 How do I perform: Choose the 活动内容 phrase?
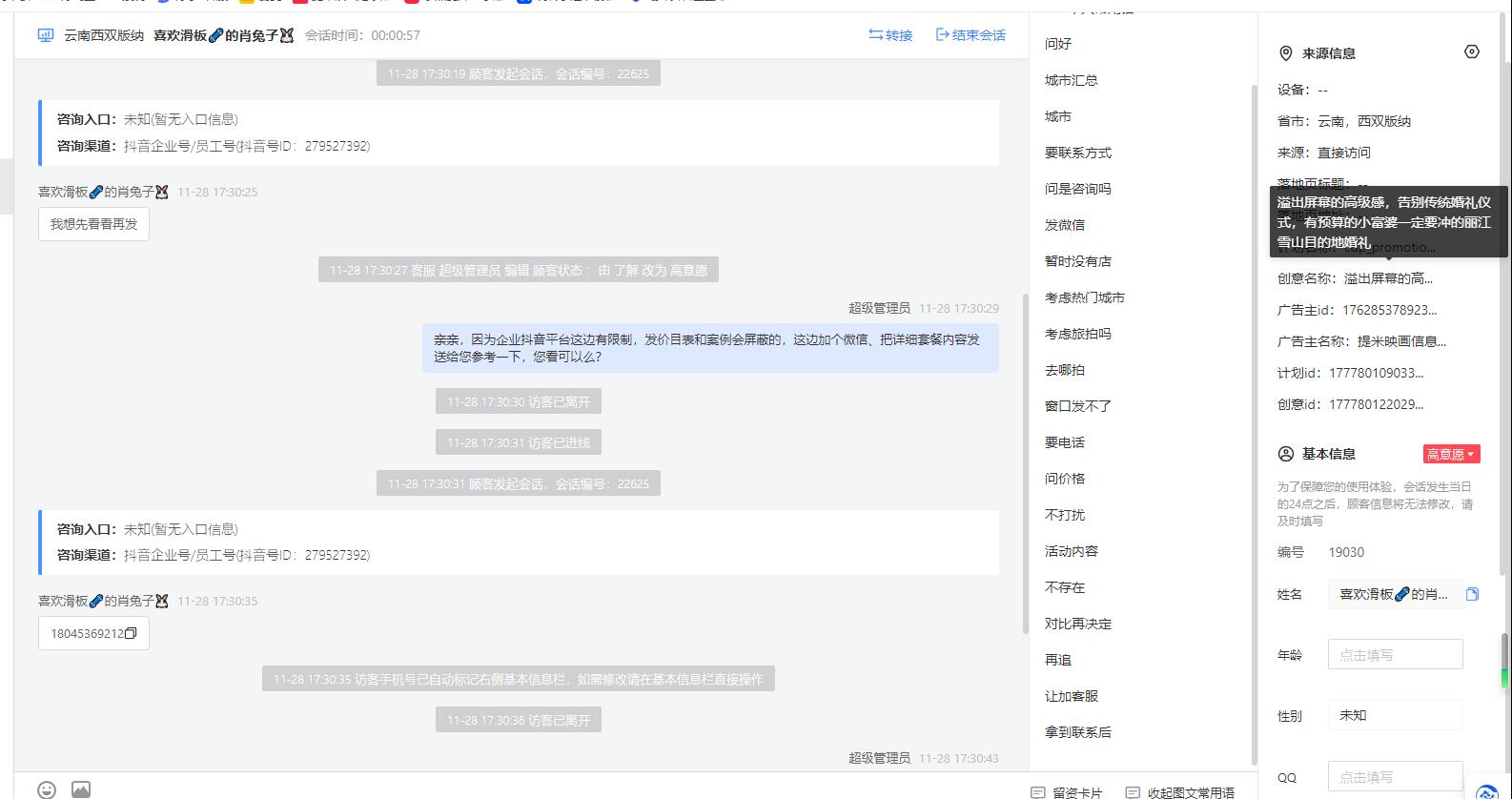(1072, 551)
